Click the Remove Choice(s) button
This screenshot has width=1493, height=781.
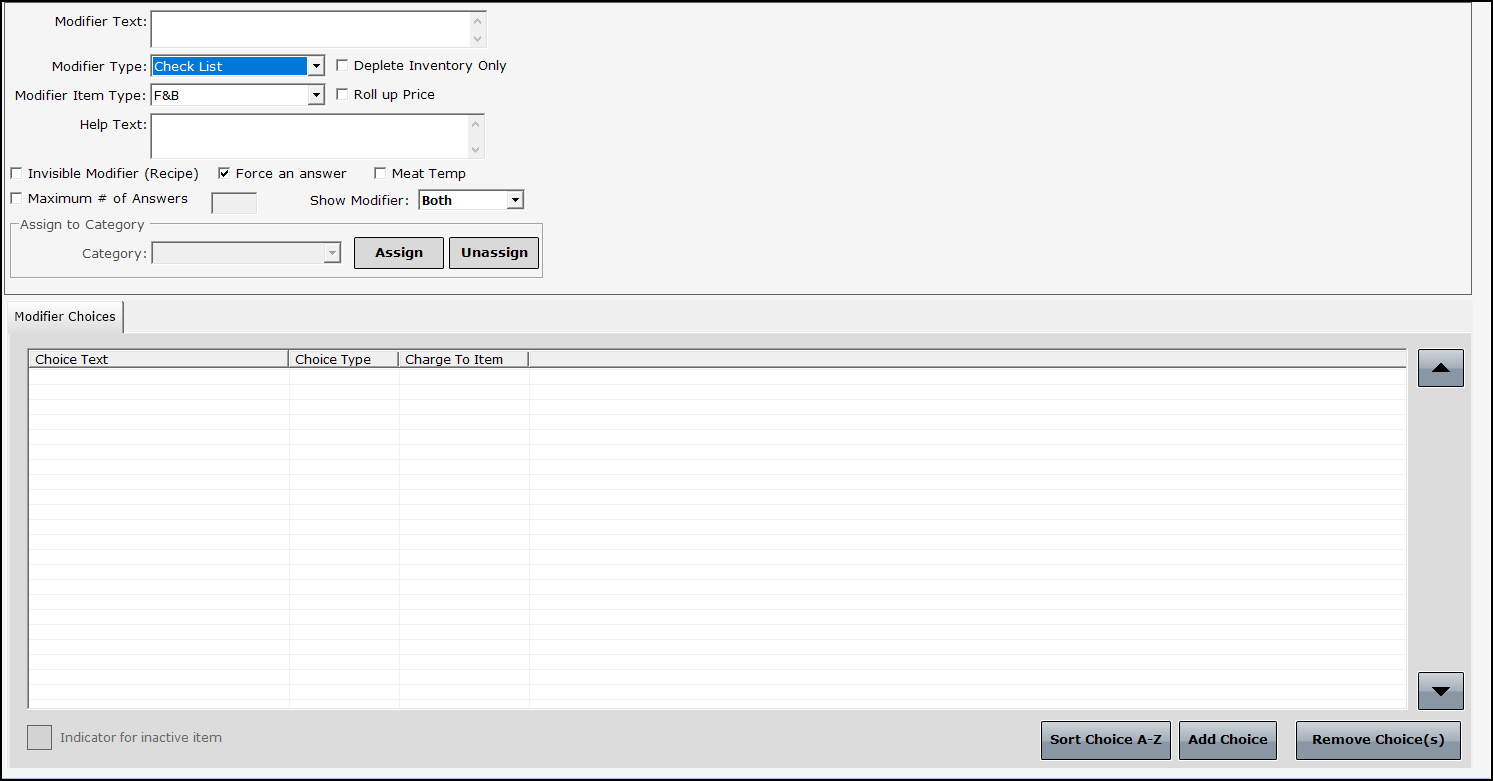point(1377,740)
